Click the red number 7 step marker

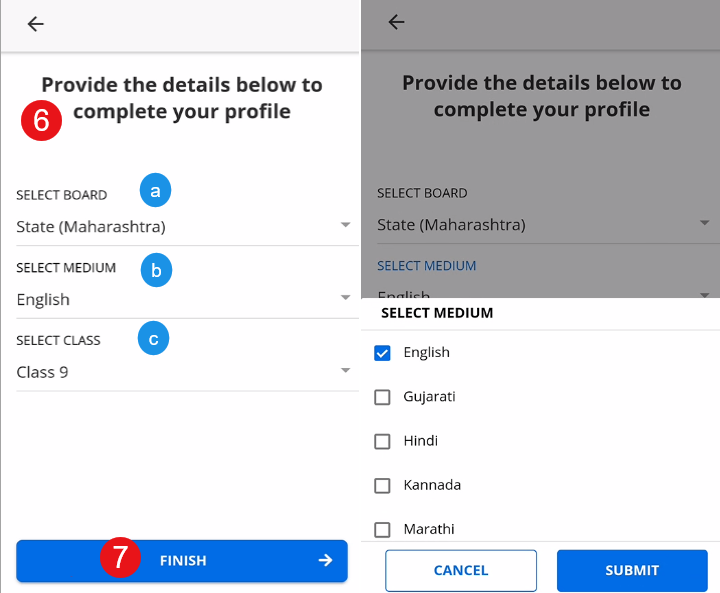[120, 558]
